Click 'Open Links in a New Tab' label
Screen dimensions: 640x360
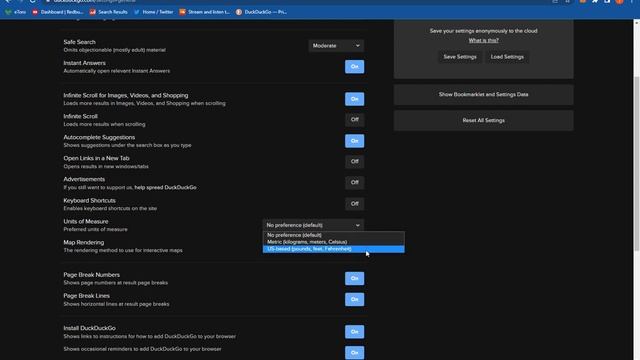pos(96,158)
